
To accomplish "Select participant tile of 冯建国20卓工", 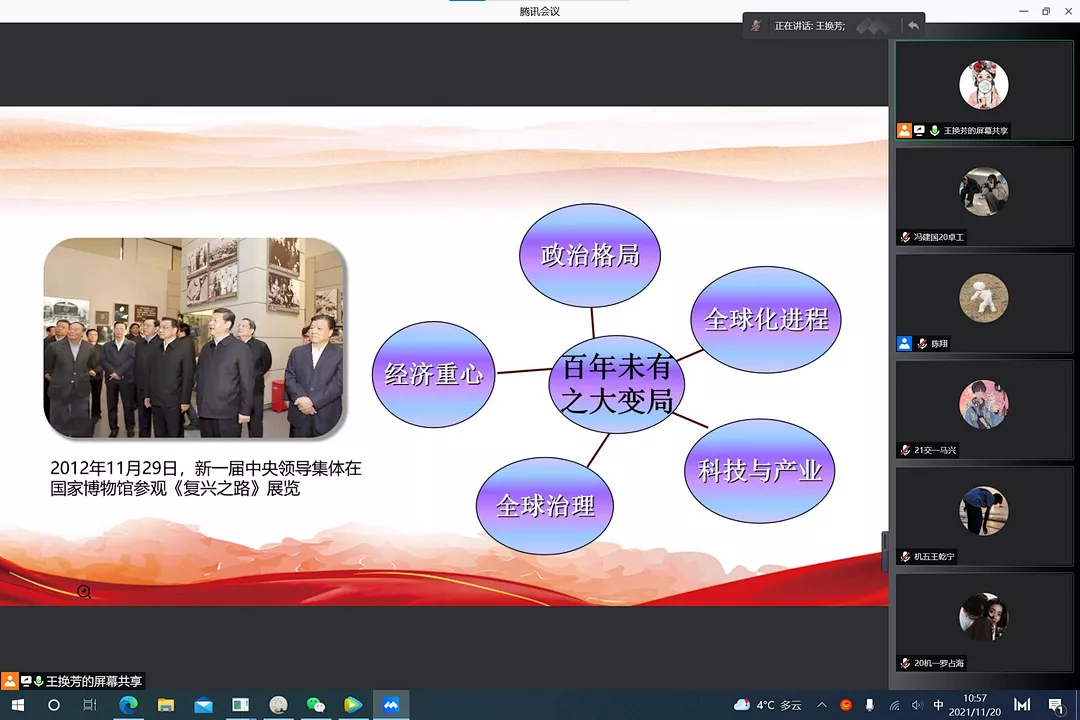I will (983, 196).
